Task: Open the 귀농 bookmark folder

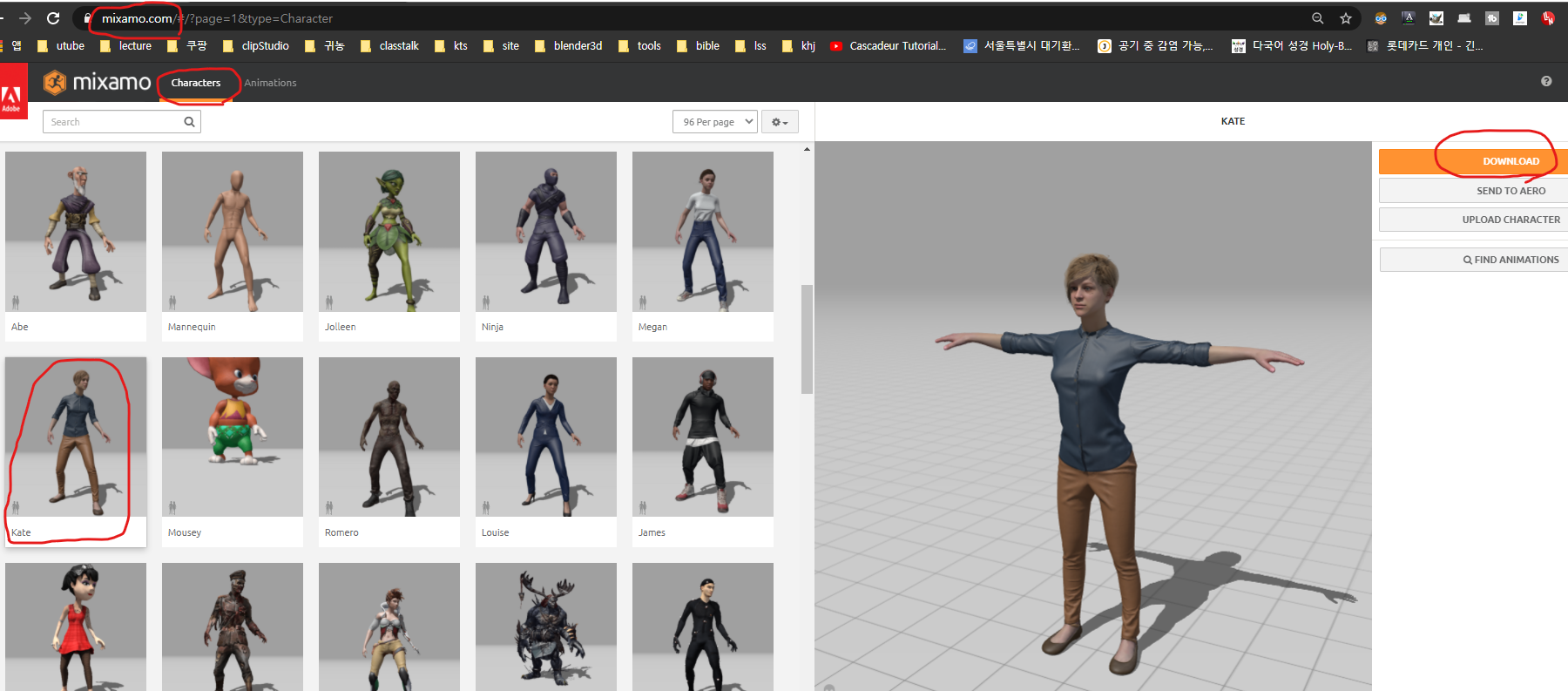Action: tap(325, 46)
